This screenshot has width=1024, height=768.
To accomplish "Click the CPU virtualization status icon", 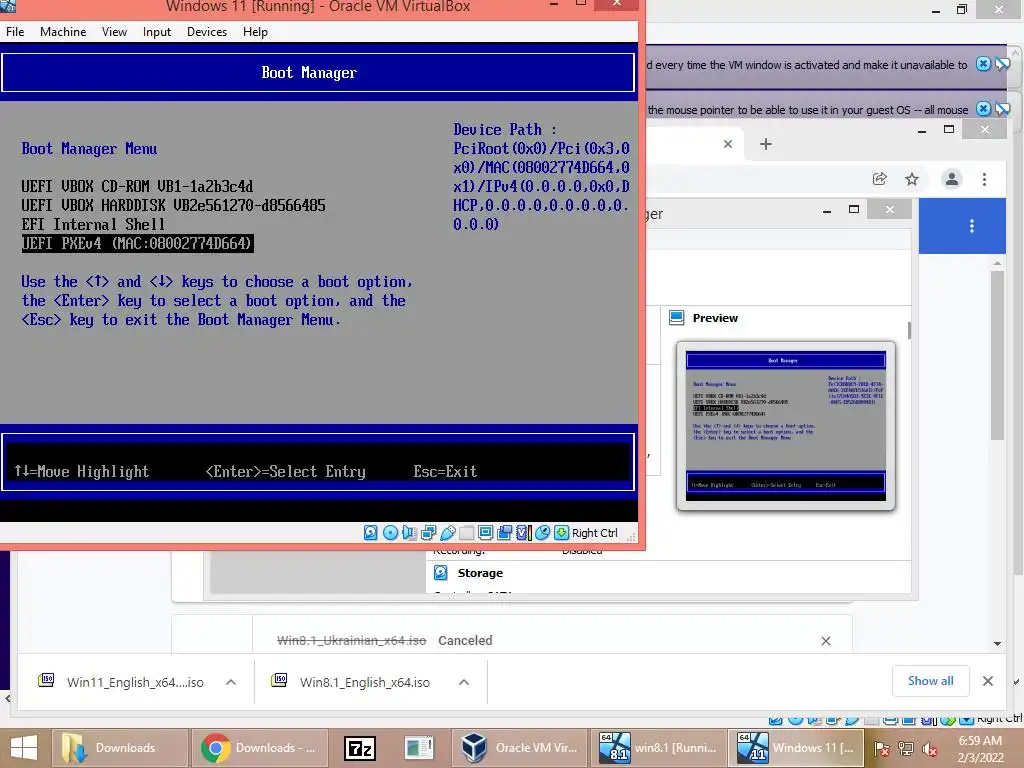I will (x=524, y=533).
